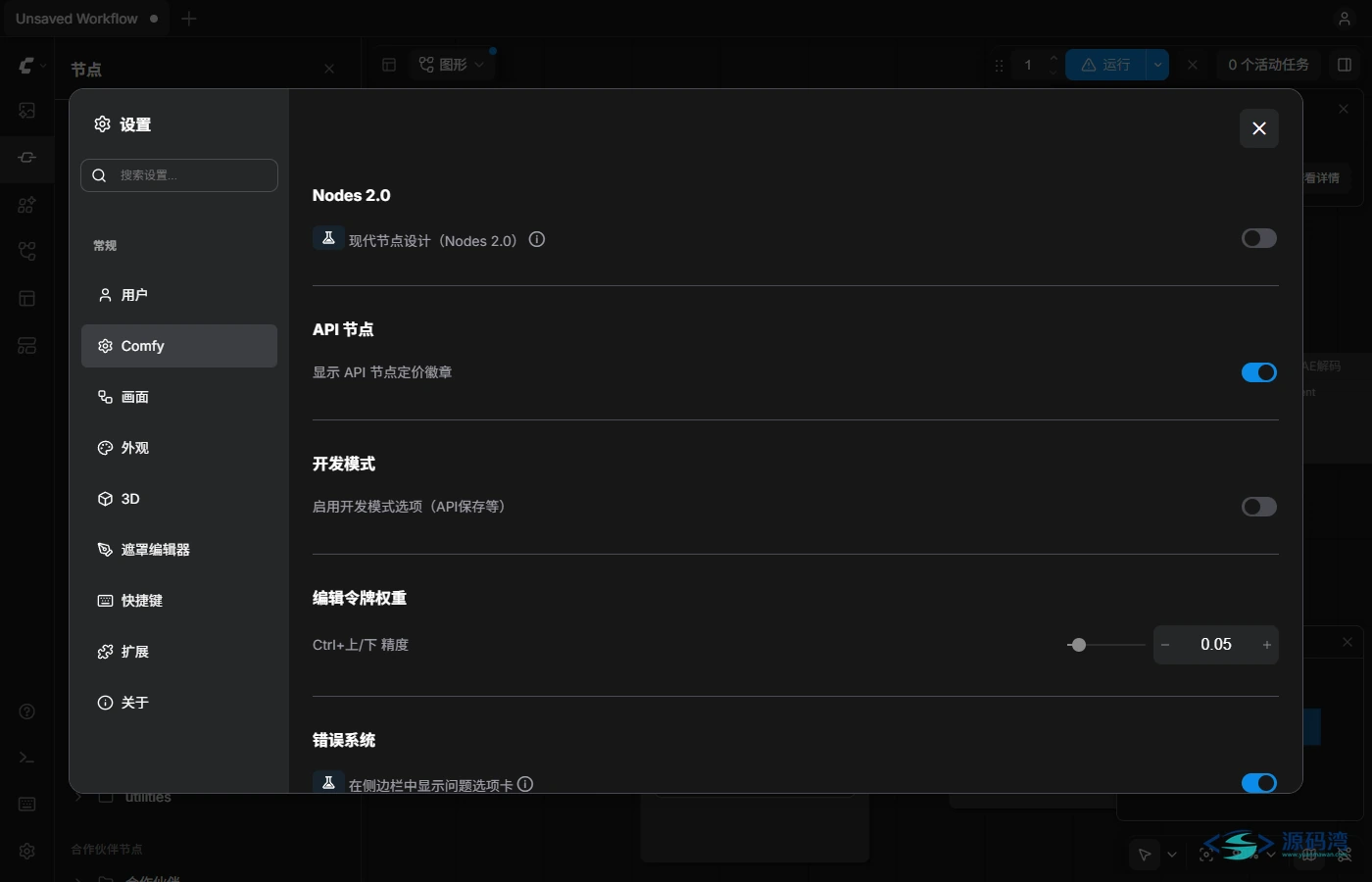Click the info icon beside 现代节点设计
The width and height of the screenshot is (1372, 882).
click(537, 239)
